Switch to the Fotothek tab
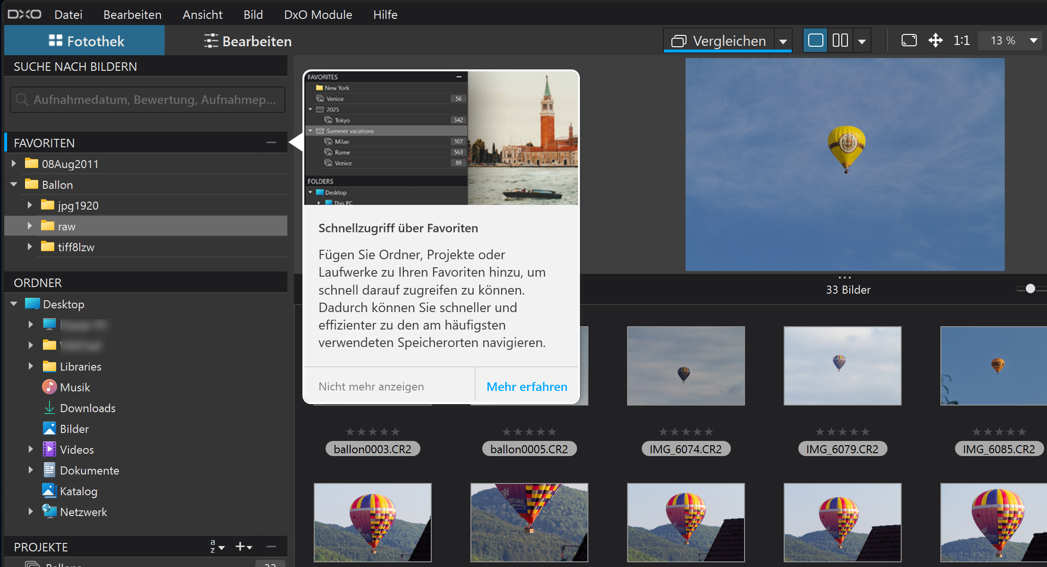1047x567 pixels. click(85, 41)
